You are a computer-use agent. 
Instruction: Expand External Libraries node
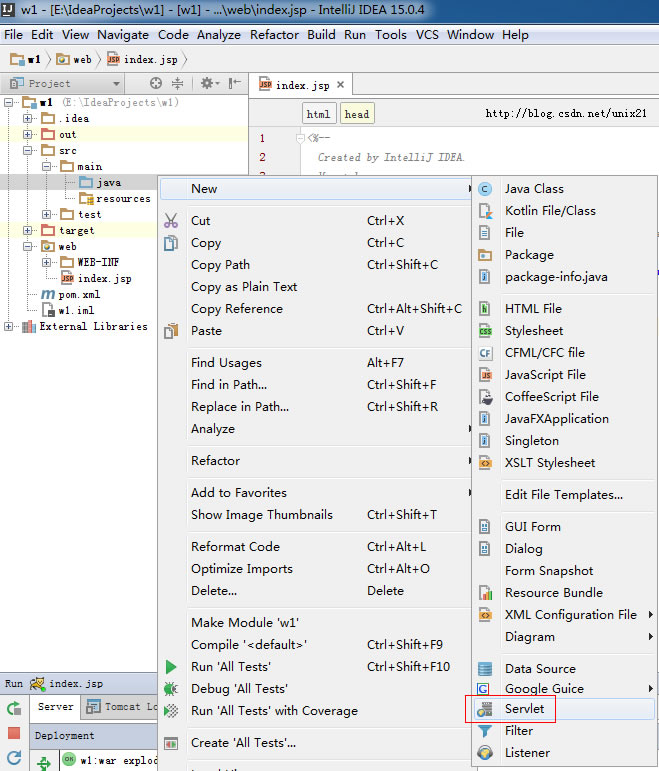8,326
